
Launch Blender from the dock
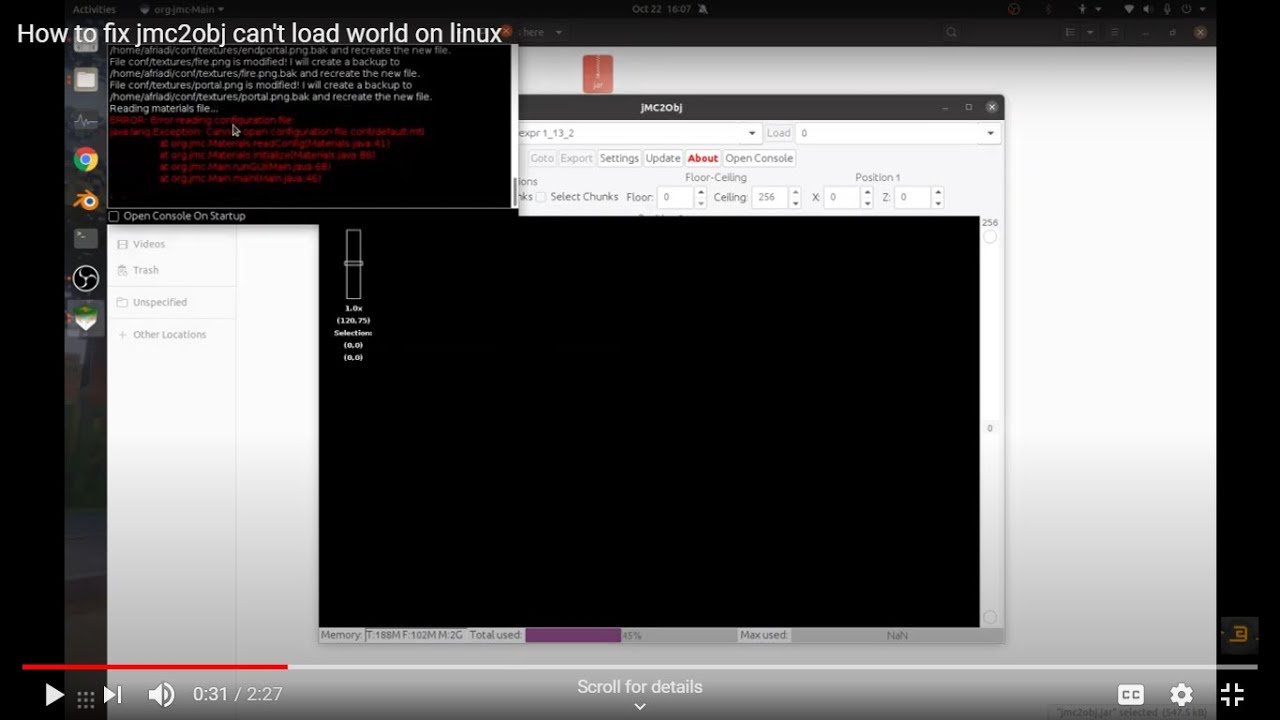pos(86,200)
